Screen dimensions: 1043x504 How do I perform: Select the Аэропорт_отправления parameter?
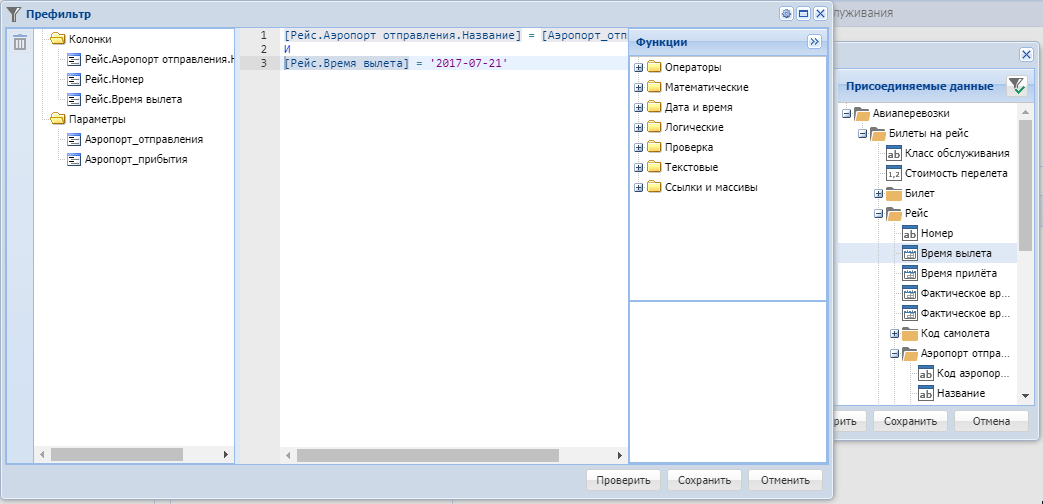144,139
